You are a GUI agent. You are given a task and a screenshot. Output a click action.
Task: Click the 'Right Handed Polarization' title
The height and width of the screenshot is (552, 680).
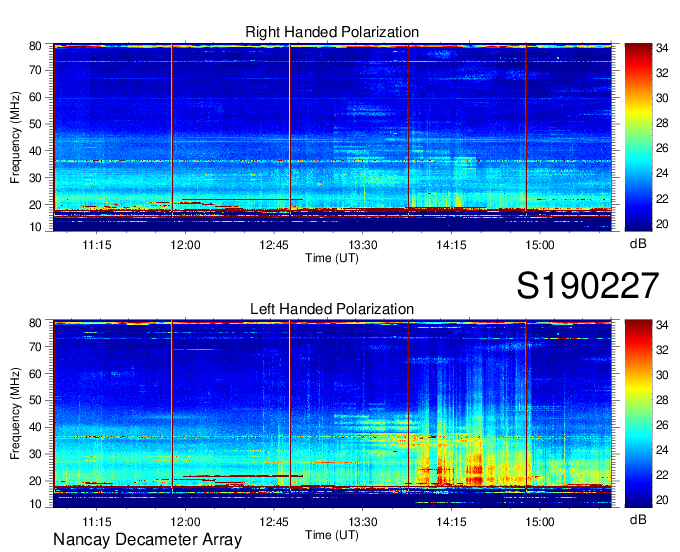point(332,32)
